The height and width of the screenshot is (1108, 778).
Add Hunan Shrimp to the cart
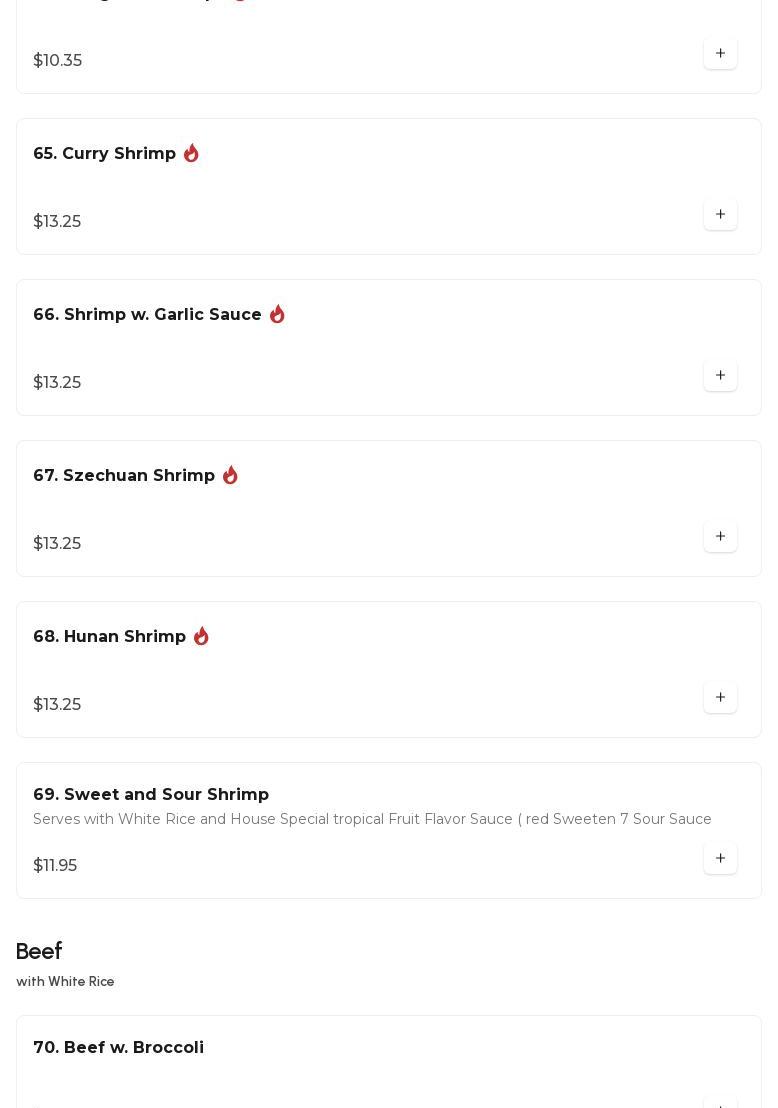[x=720, y=698]
